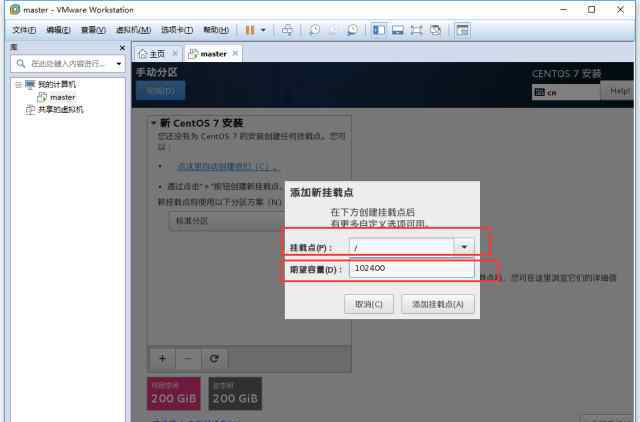
Task: Click the 挂载点(P) mount point text field
Action: (402, 247)
